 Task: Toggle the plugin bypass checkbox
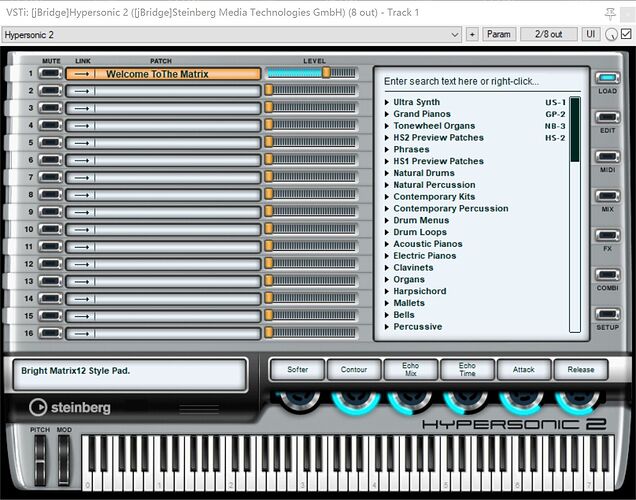click(625, 34)
